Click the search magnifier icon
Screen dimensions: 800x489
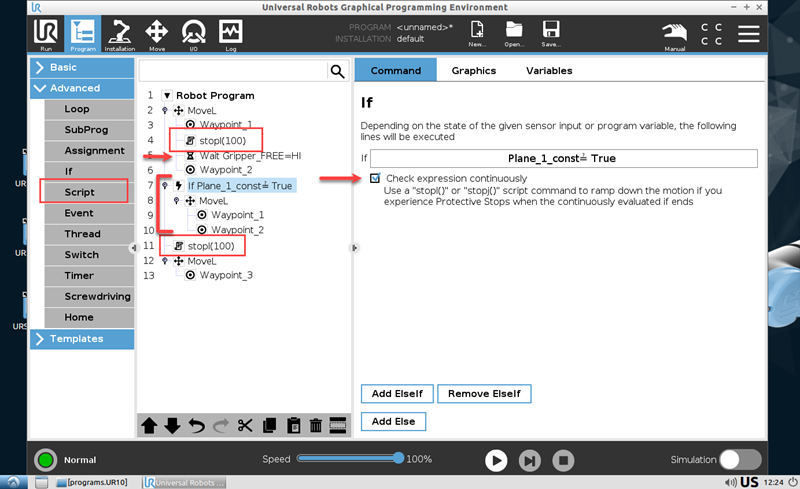coord(337,71)
